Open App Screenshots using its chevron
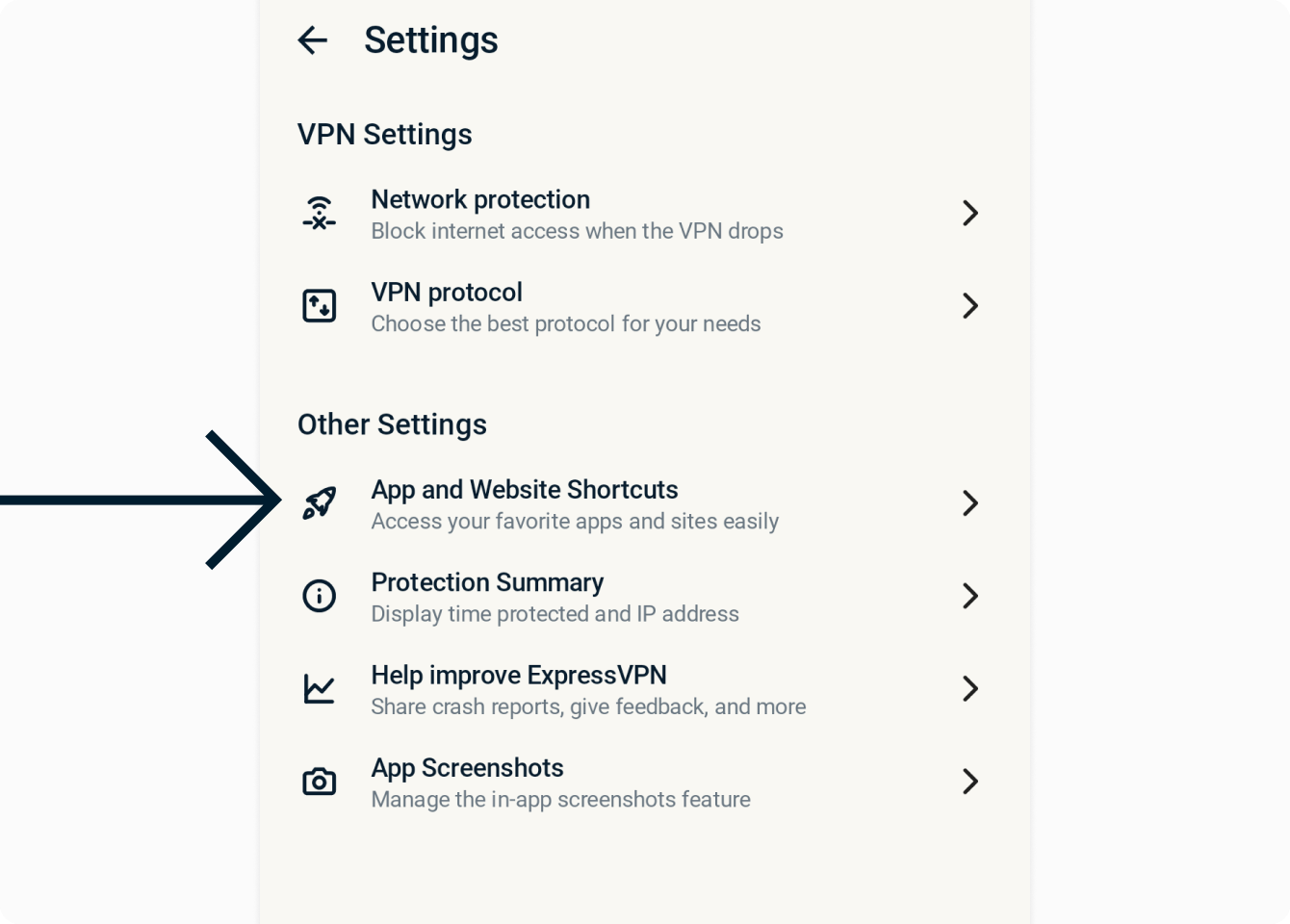Viewport: 1290px width, 924px height. click(970, 781)
